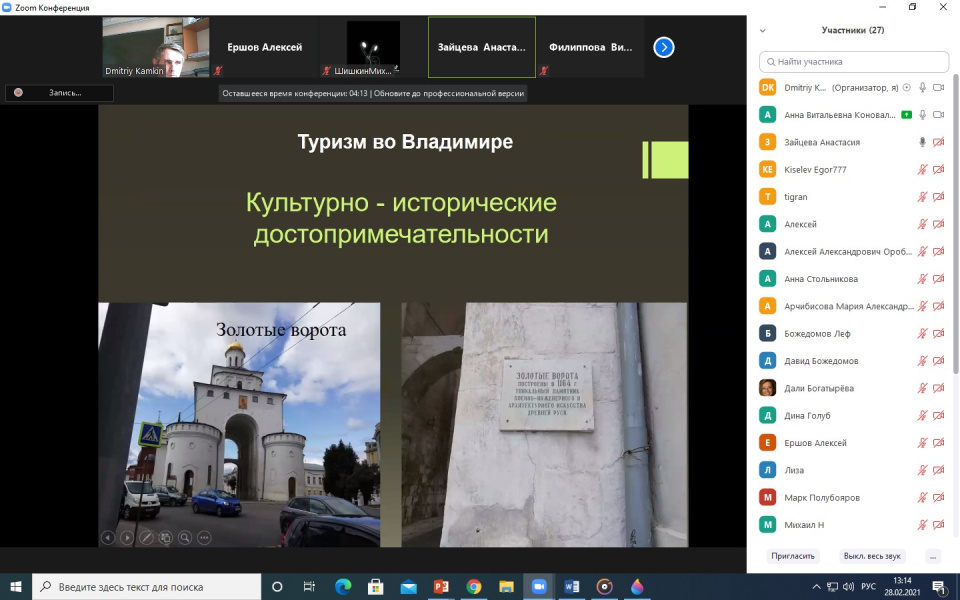Toggle video icon for Зайцева Анастасия
This screenshot has height=600, width=960.
(x=938, y=142)
